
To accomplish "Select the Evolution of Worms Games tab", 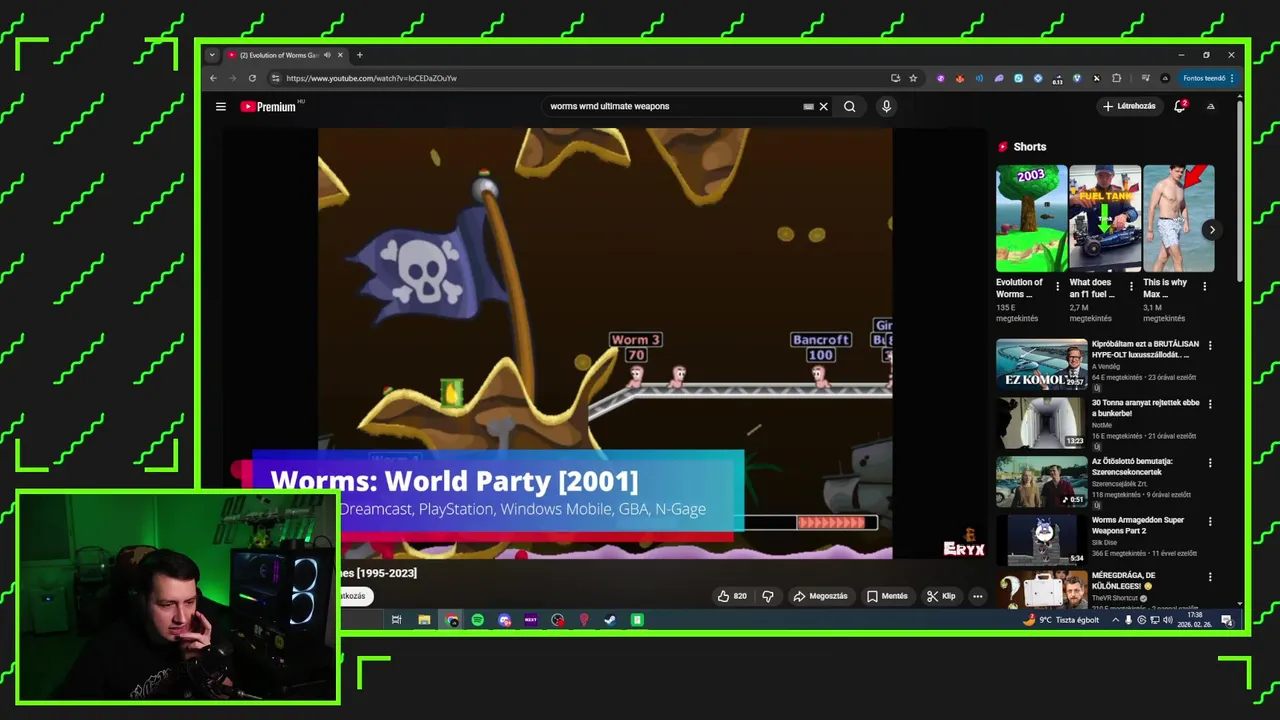I will coord(285,55).
